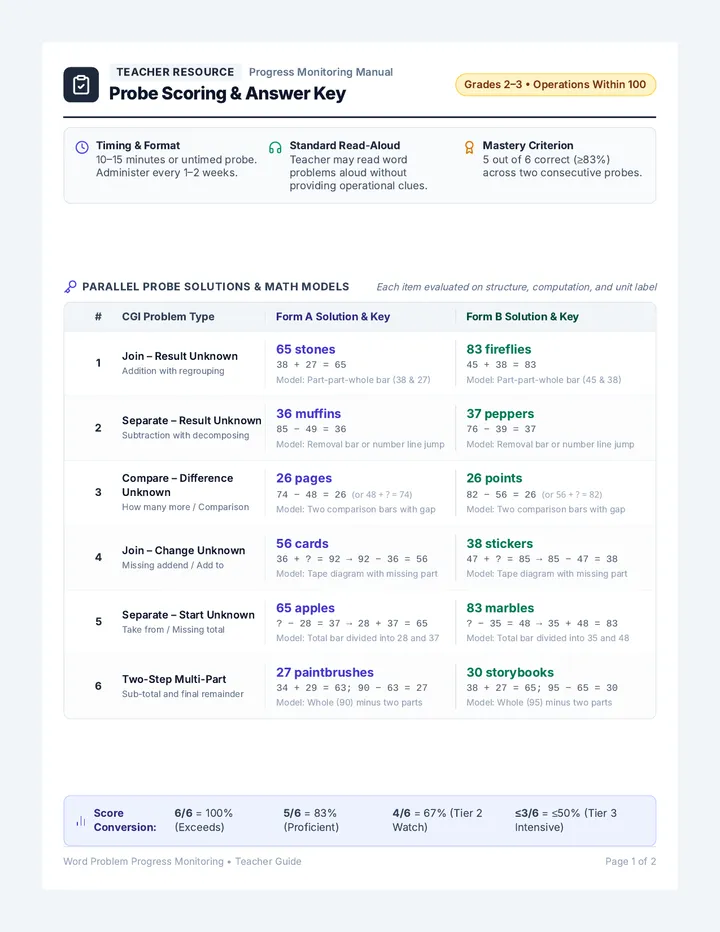Click the Form A Solution & Key column header
Screen dimensions: 720x932
click(x=333, y=317)
